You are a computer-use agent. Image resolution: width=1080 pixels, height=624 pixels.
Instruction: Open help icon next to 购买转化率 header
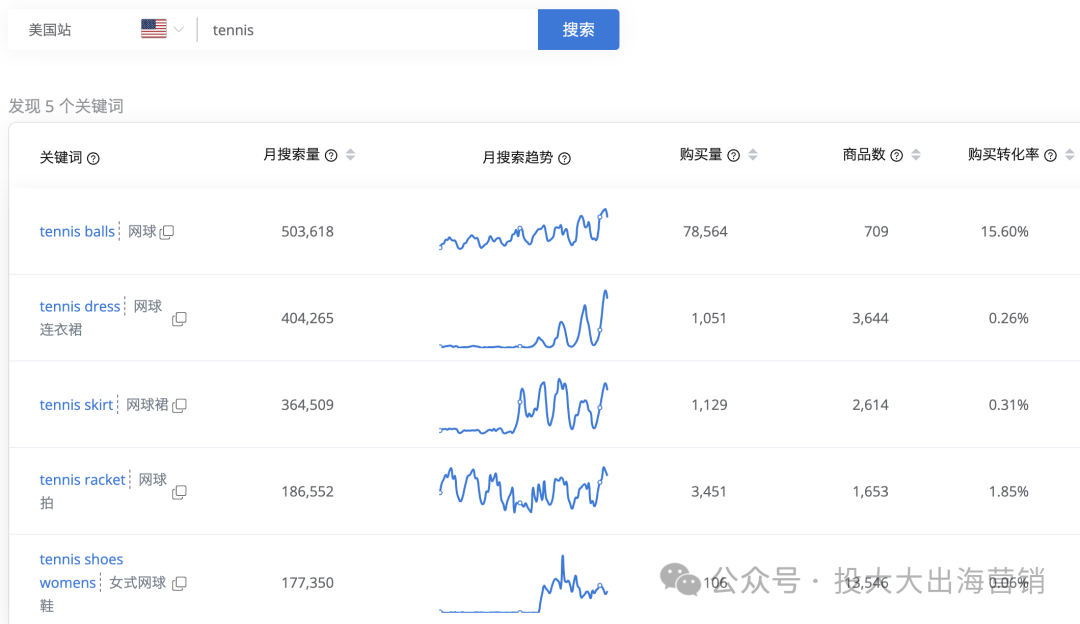(x=1050, y=156)
